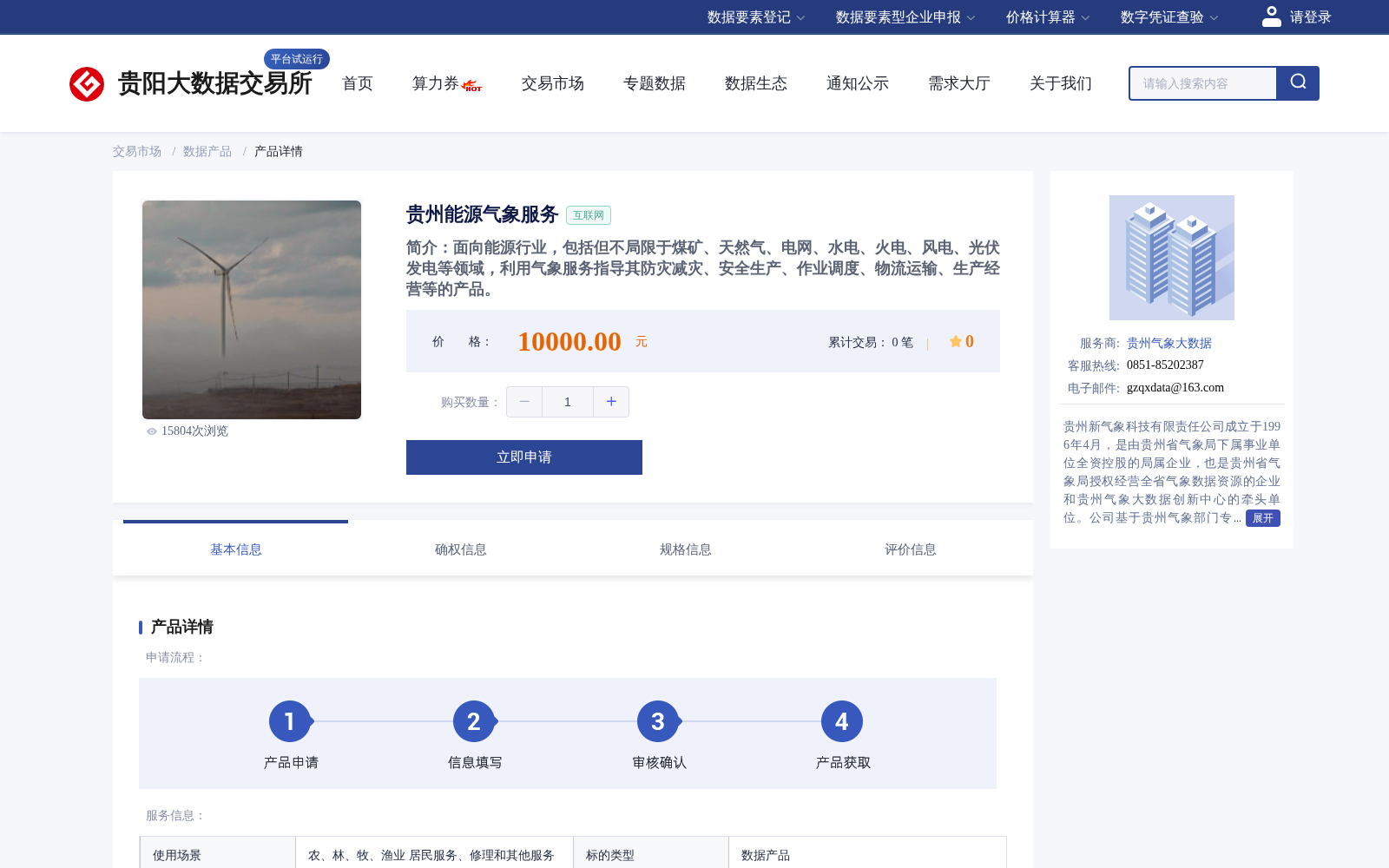
Task: Open 通知公示 navigation item
Action: 858,83
